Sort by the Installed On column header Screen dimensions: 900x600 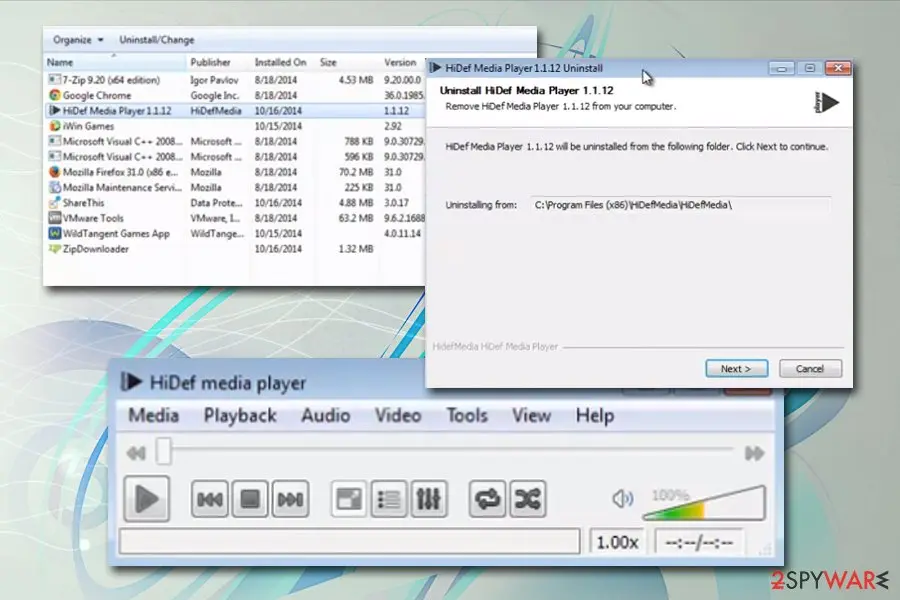[x=283, y=62]
